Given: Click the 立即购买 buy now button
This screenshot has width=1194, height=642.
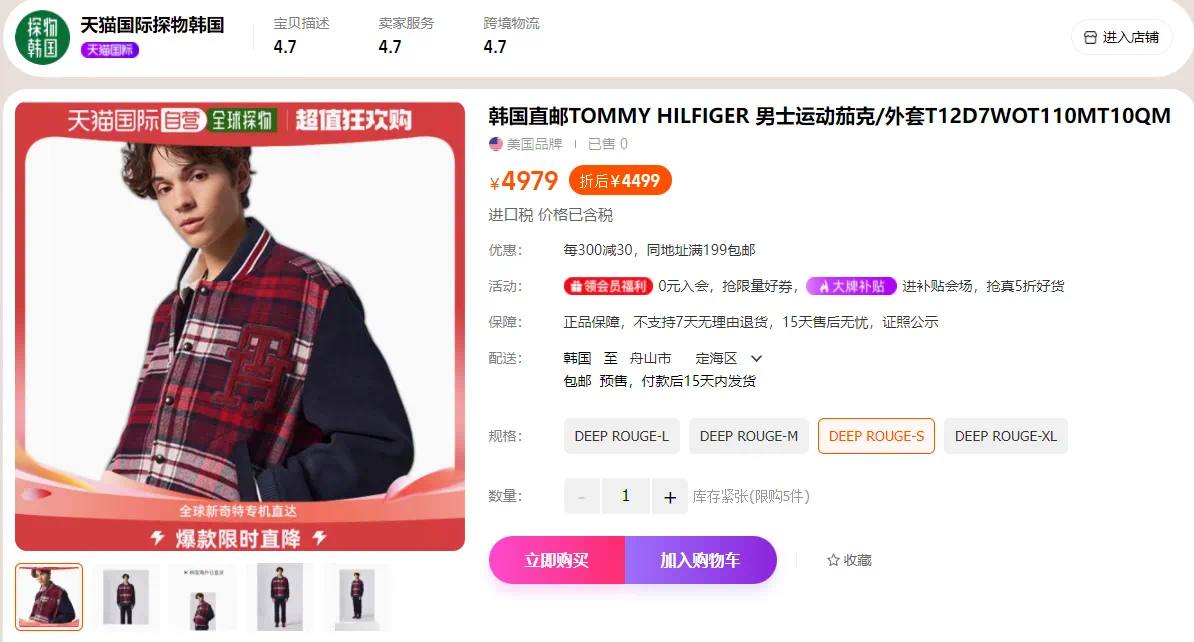Looking at the screenshot, I should (557, 561).
